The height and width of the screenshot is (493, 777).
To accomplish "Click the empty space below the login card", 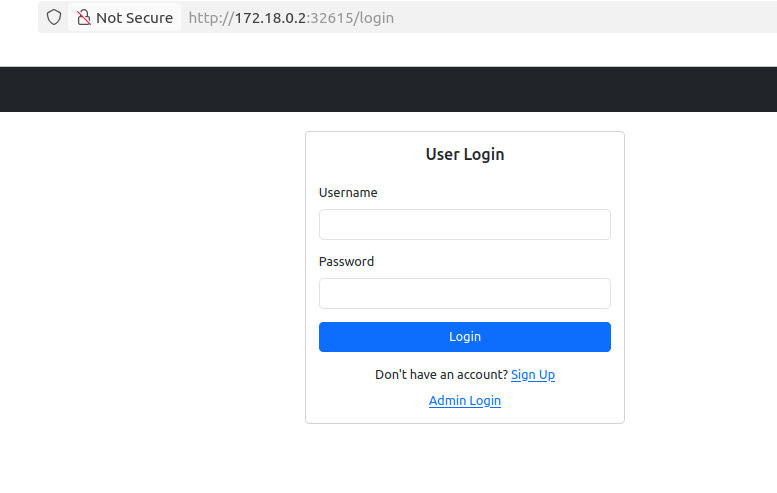I will (x=464, y=458).
